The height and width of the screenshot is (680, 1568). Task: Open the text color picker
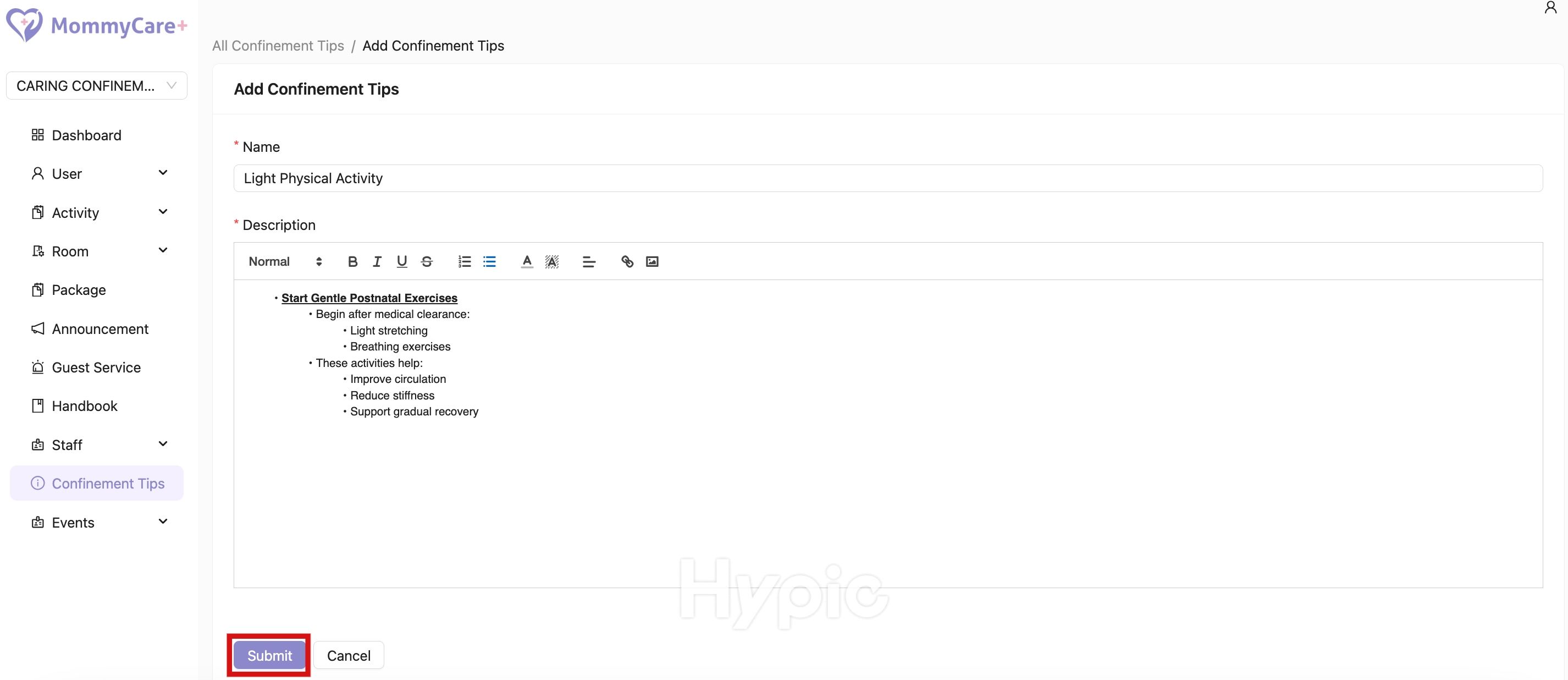tap(527, 261)
